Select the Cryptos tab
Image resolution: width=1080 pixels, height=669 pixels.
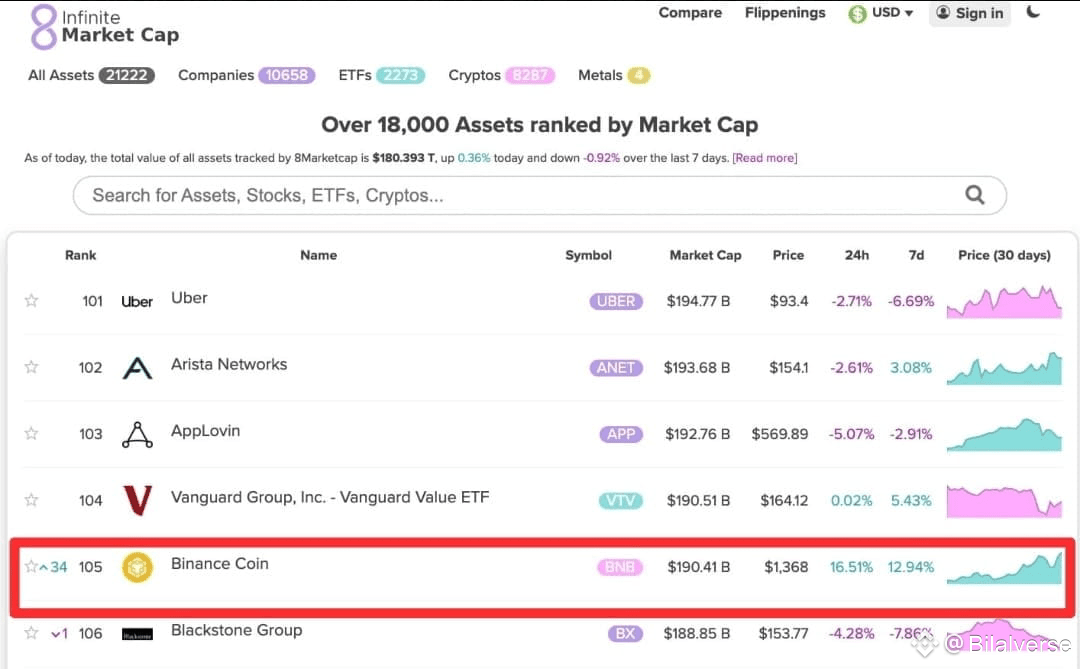click(501, 75)
